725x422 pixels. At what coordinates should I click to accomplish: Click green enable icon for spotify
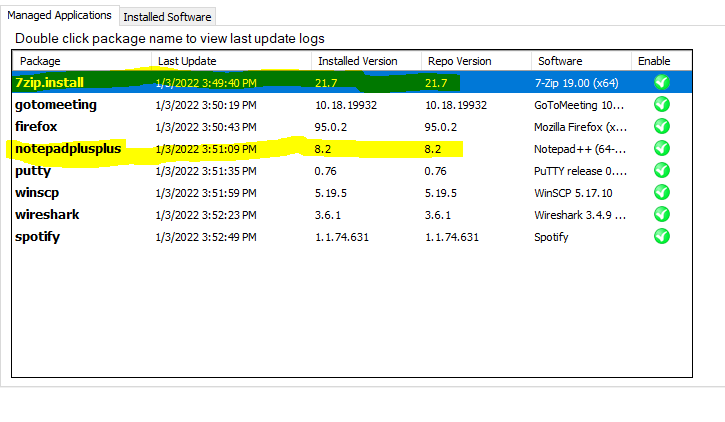pos(661,236)
